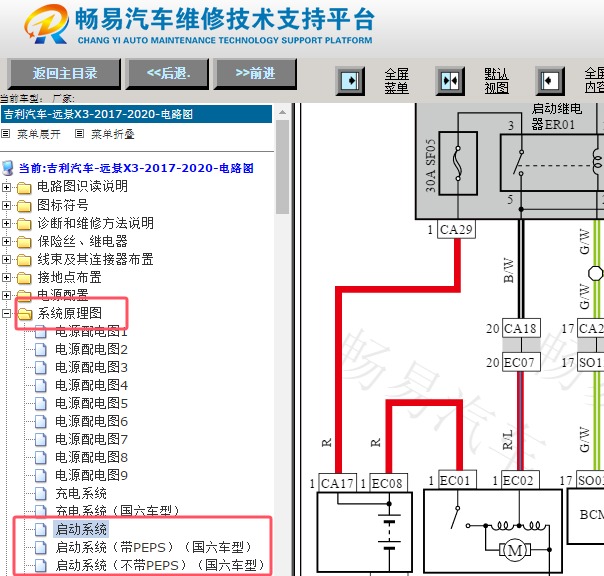Select the 系统原理图 folder label

(70, 313)
